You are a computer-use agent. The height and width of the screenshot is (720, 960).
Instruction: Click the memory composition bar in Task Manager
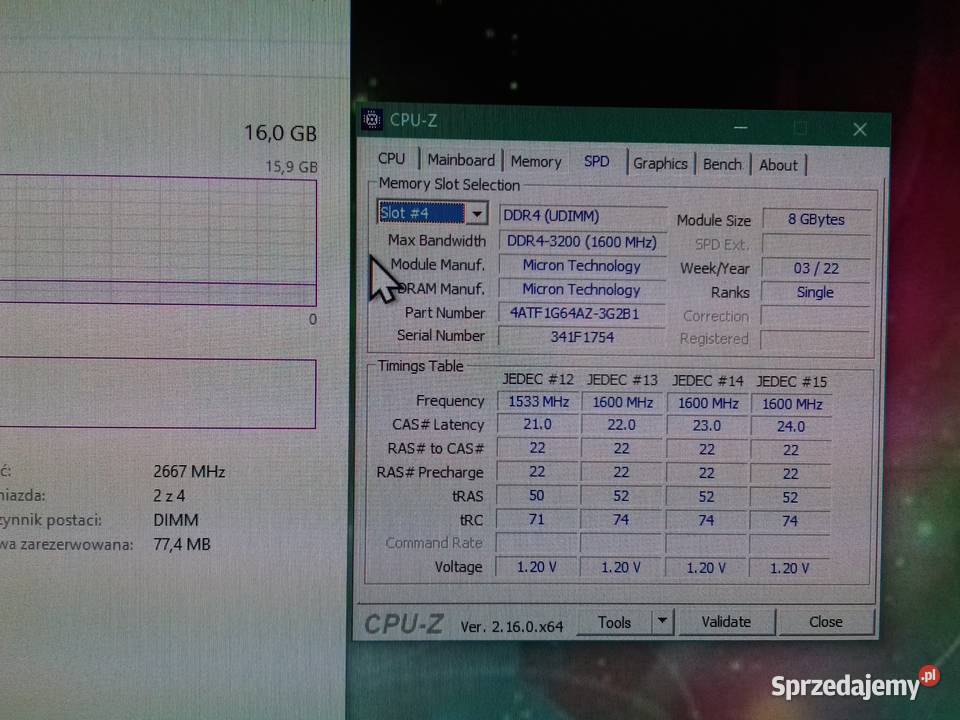click(x=158, y=393)
